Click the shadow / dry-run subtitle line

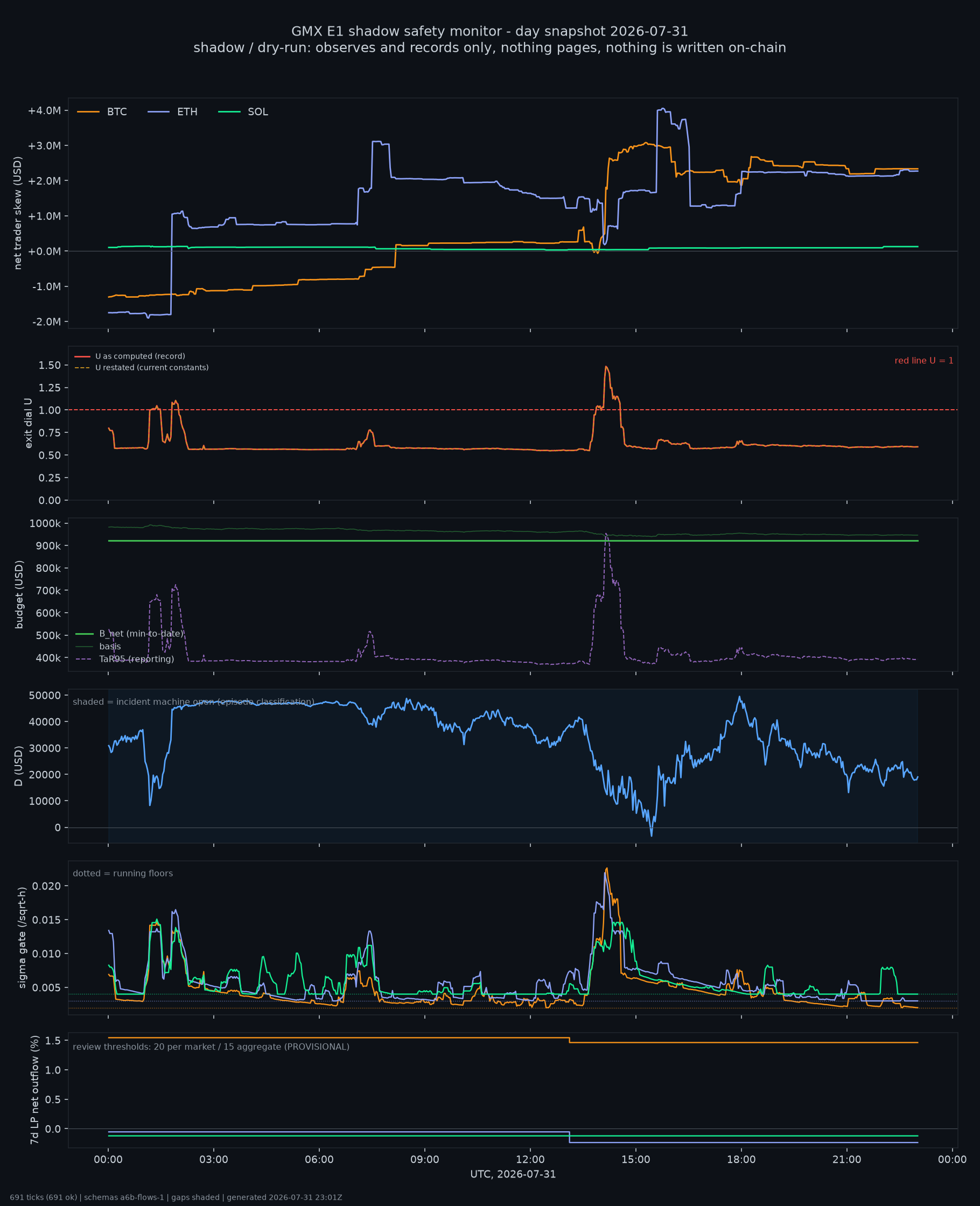point(489,47)
